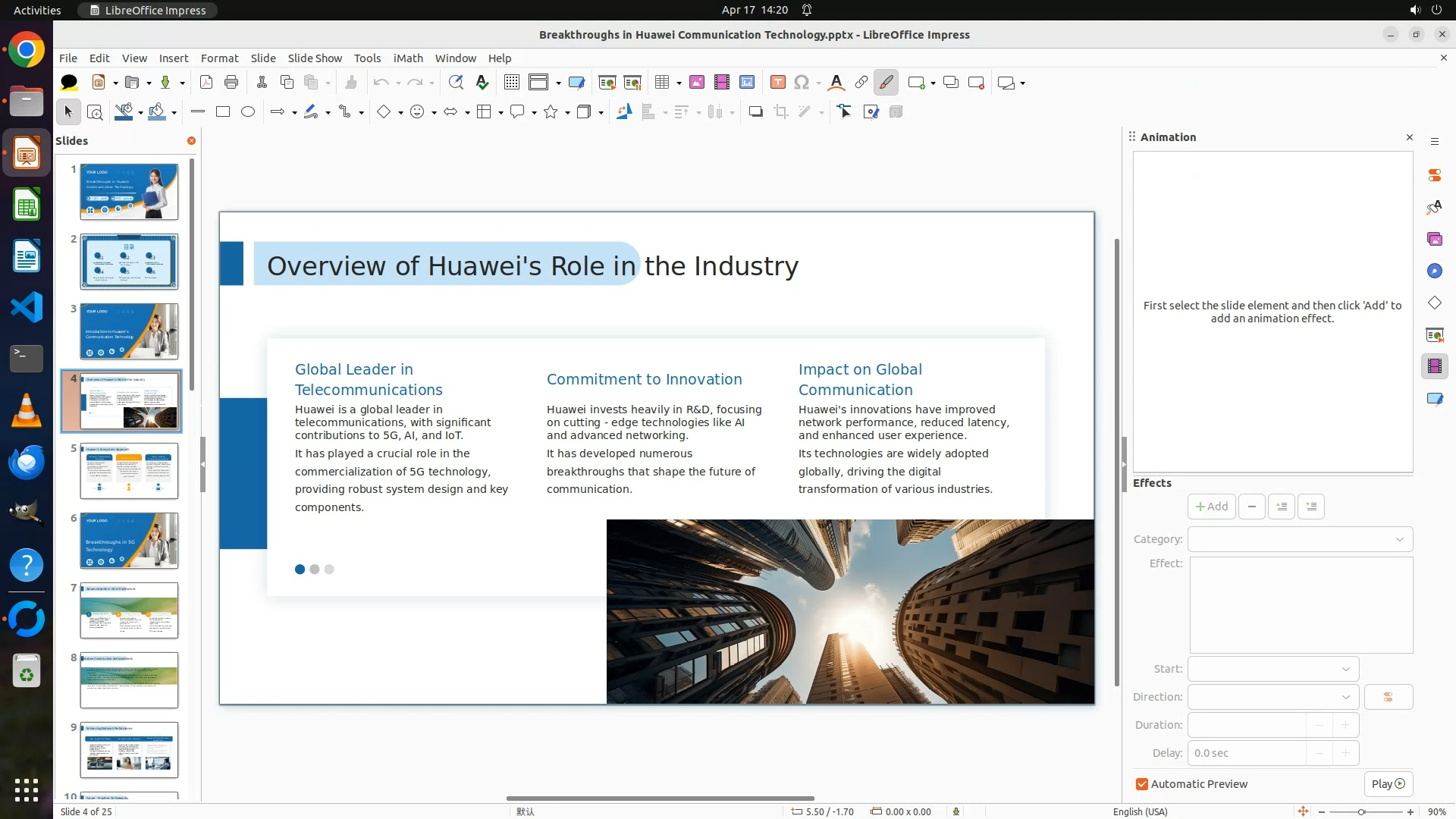Click the Play button in Animation panel
Viewport: 1456px width, 819px height.
(x=1388, y=784)
